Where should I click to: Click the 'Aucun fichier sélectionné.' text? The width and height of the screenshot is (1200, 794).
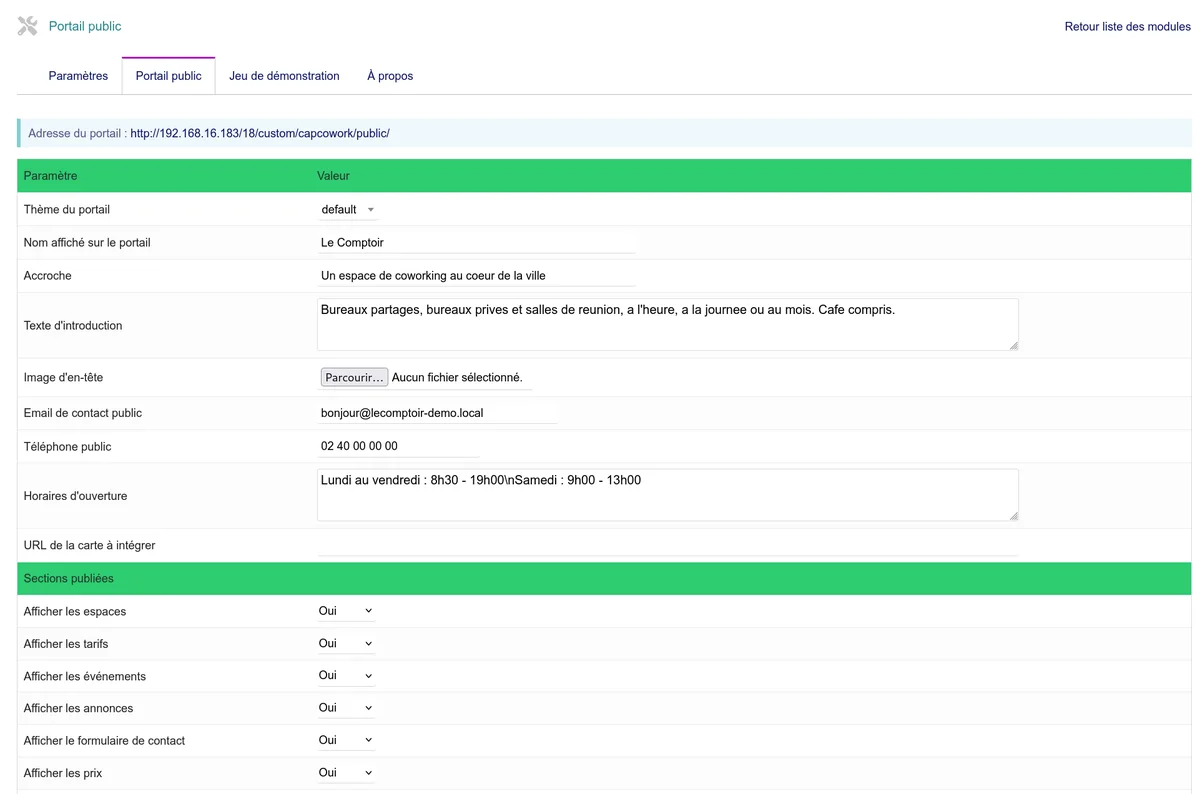tap(457, 378)
